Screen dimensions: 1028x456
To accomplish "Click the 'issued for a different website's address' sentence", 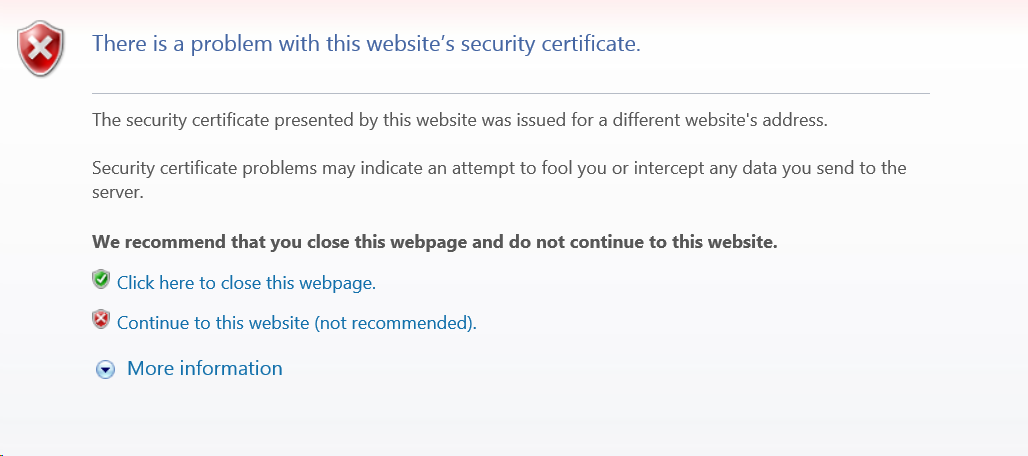I will pyautogui.click(x=460, y=121).
